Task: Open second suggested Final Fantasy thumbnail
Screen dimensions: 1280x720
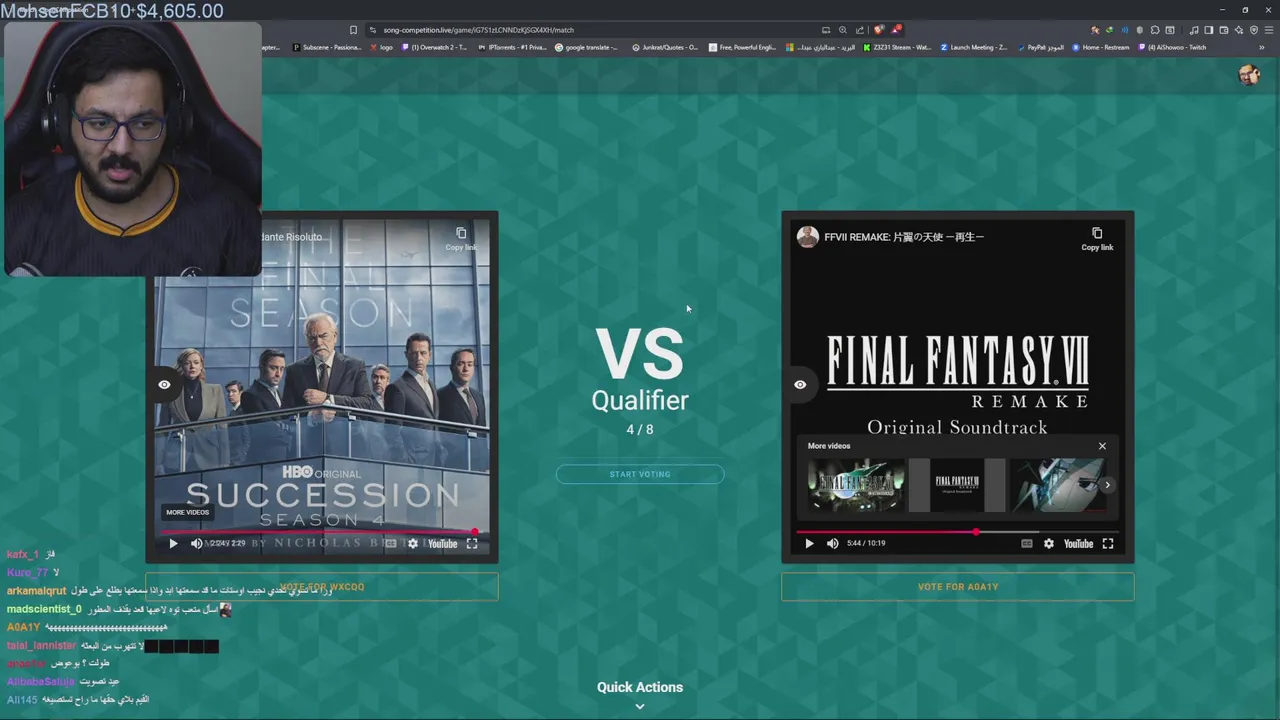Action: click(x=957, y=485)
